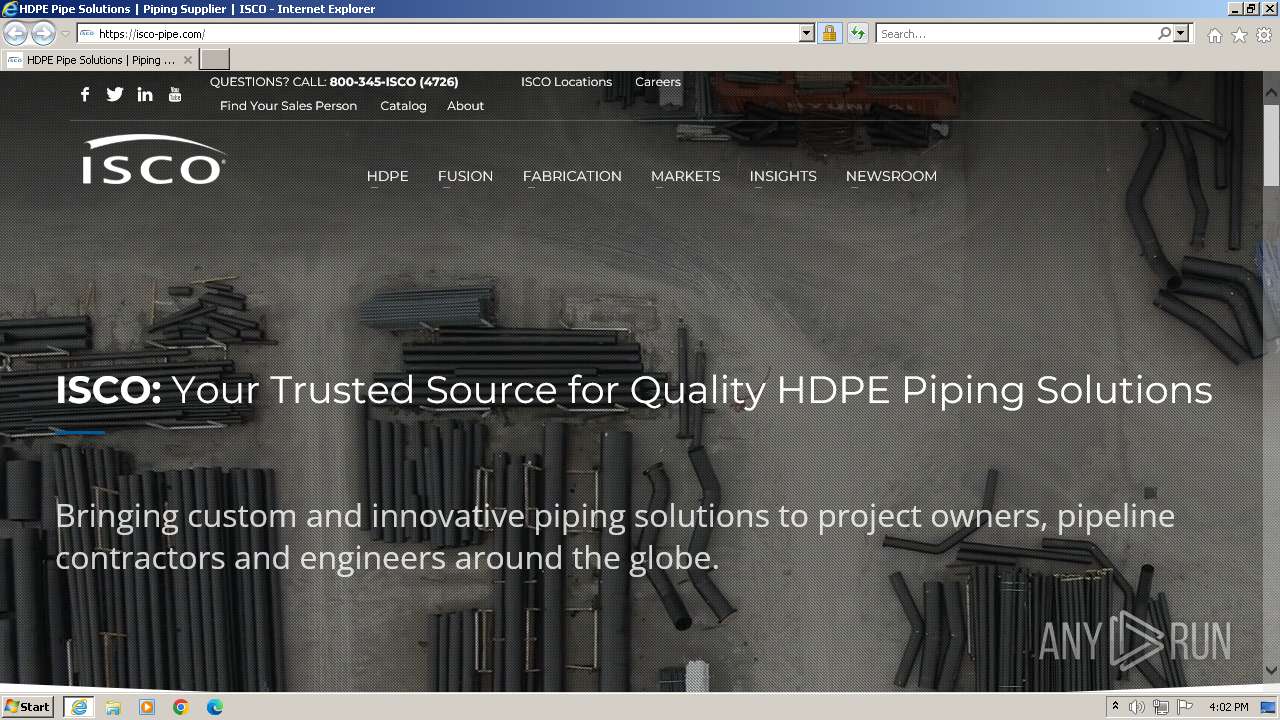Open Internet Explorer taskbar icon
The image size is (1280, 720).
tap(79, 707)
